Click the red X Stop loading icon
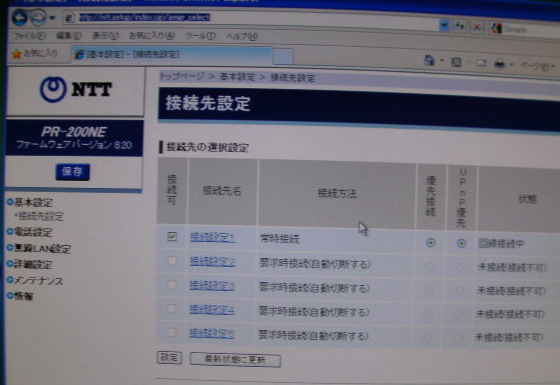560x385 pixels. pyautogui.click(x=477, y=27)
